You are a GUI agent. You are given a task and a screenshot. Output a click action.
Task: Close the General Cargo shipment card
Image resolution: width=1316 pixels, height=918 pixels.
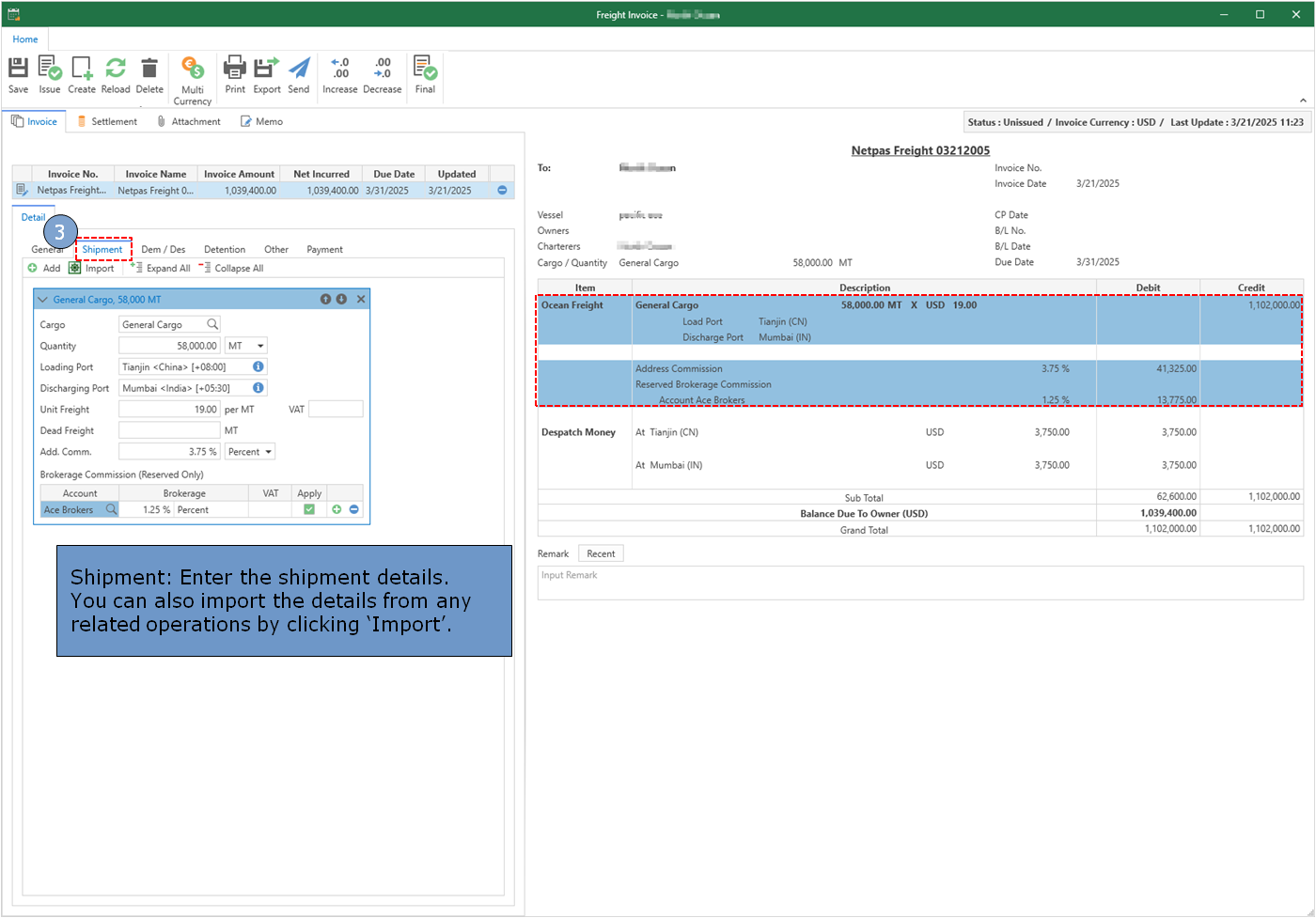(361, 299)
